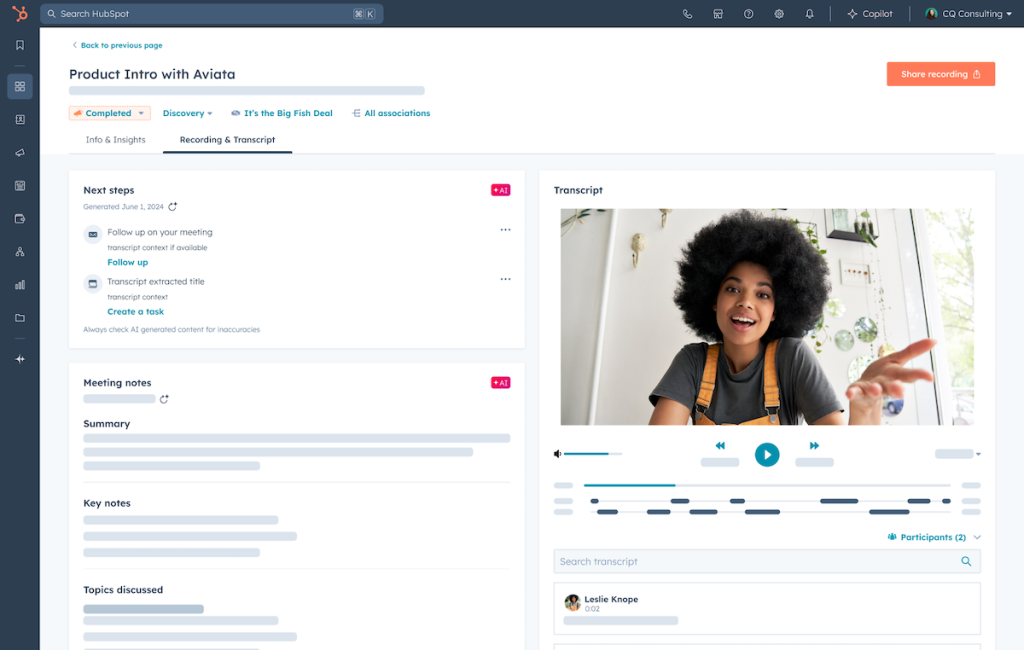Open the Reporting bar chart icon
The image size is (1024, 650).
click(19, 285)
